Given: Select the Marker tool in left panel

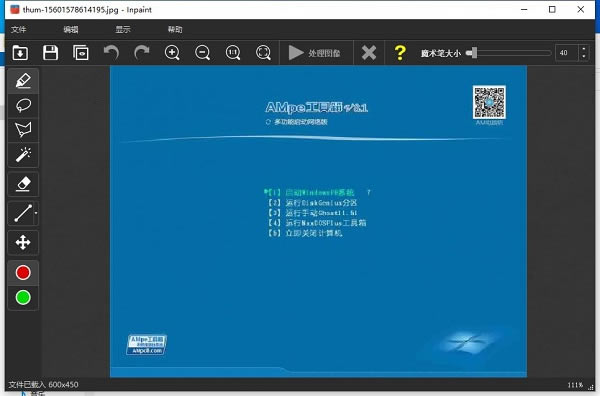Looking at the screenshot, I should (x=23, y=81).
